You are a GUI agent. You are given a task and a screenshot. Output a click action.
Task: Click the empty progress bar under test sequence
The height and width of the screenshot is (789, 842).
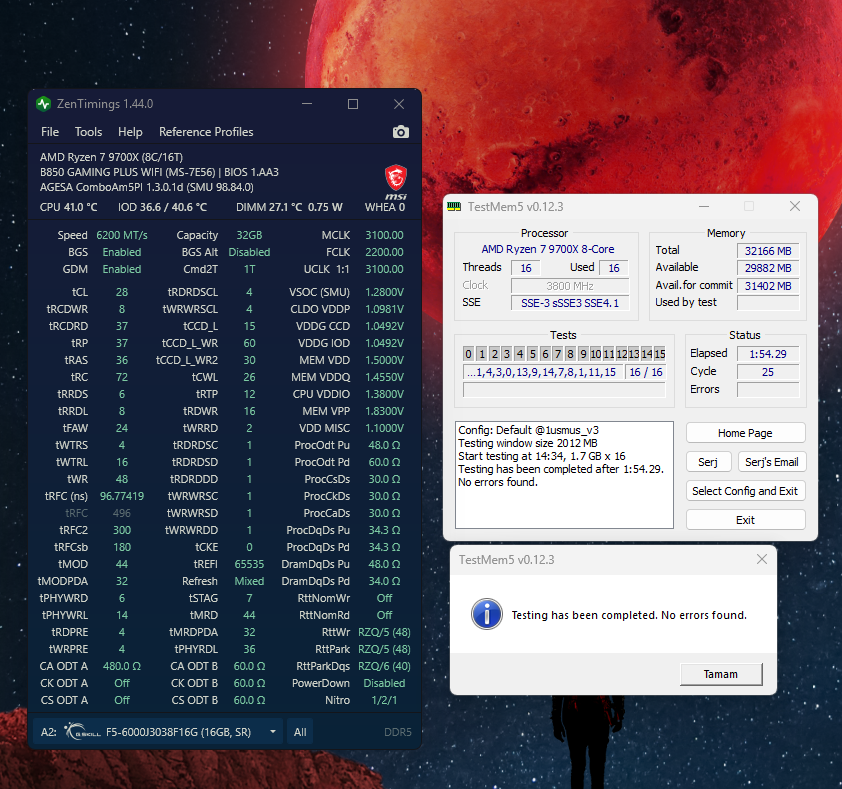coord(564,390)
